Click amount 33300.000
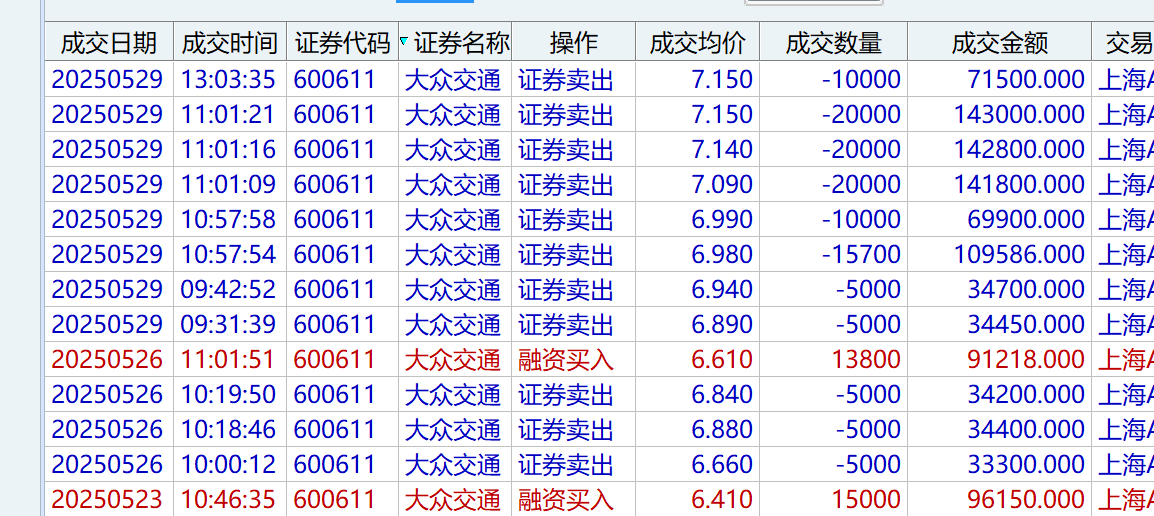Viewport: 1154px width, 516px height. 1026,464
